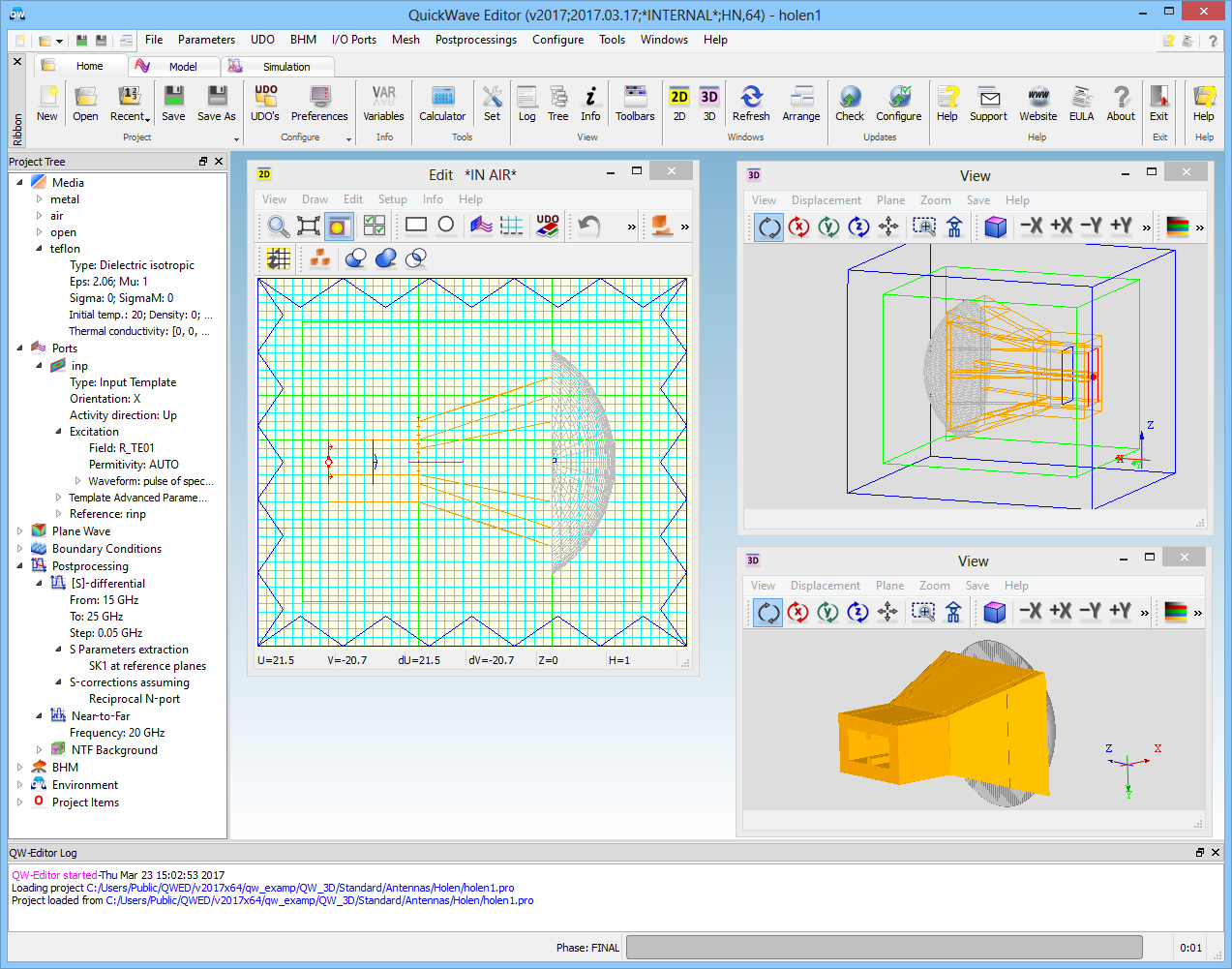This screenshot has width=1232, height=969.
Task: Collapse the teflon media tree node
Action: (39, 249)
